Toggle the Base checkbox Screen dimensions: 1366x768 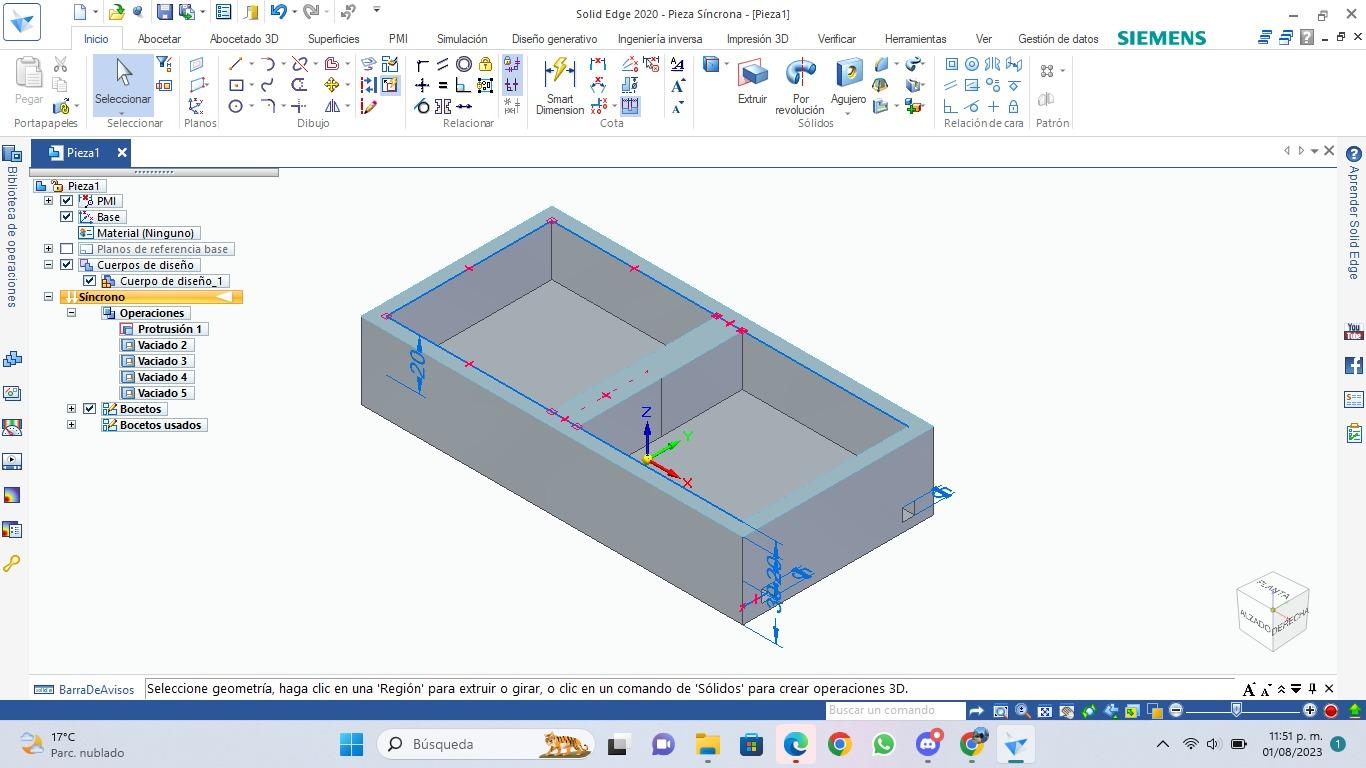pyautogui.click(x=67, y=217)
